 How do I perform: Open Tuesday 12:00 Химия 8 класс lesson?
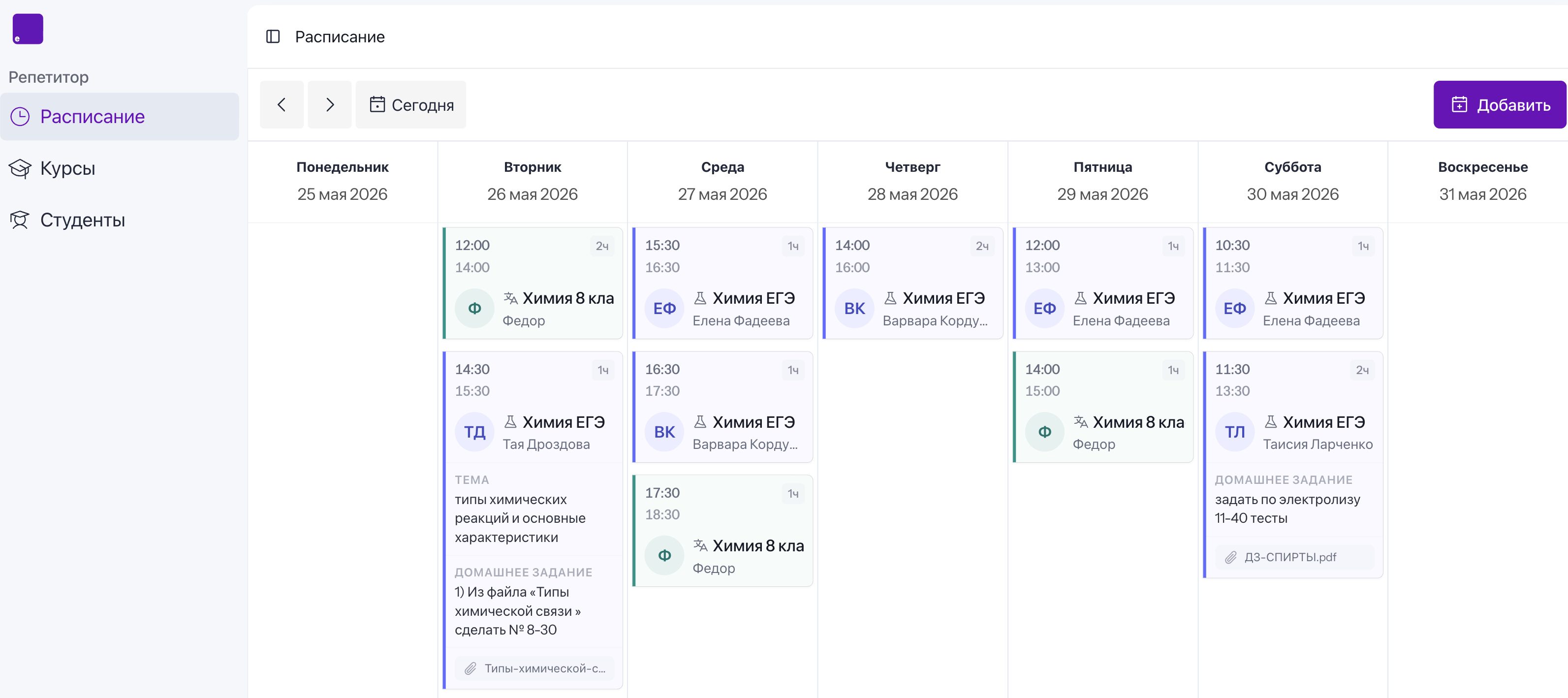pos(533,283)
